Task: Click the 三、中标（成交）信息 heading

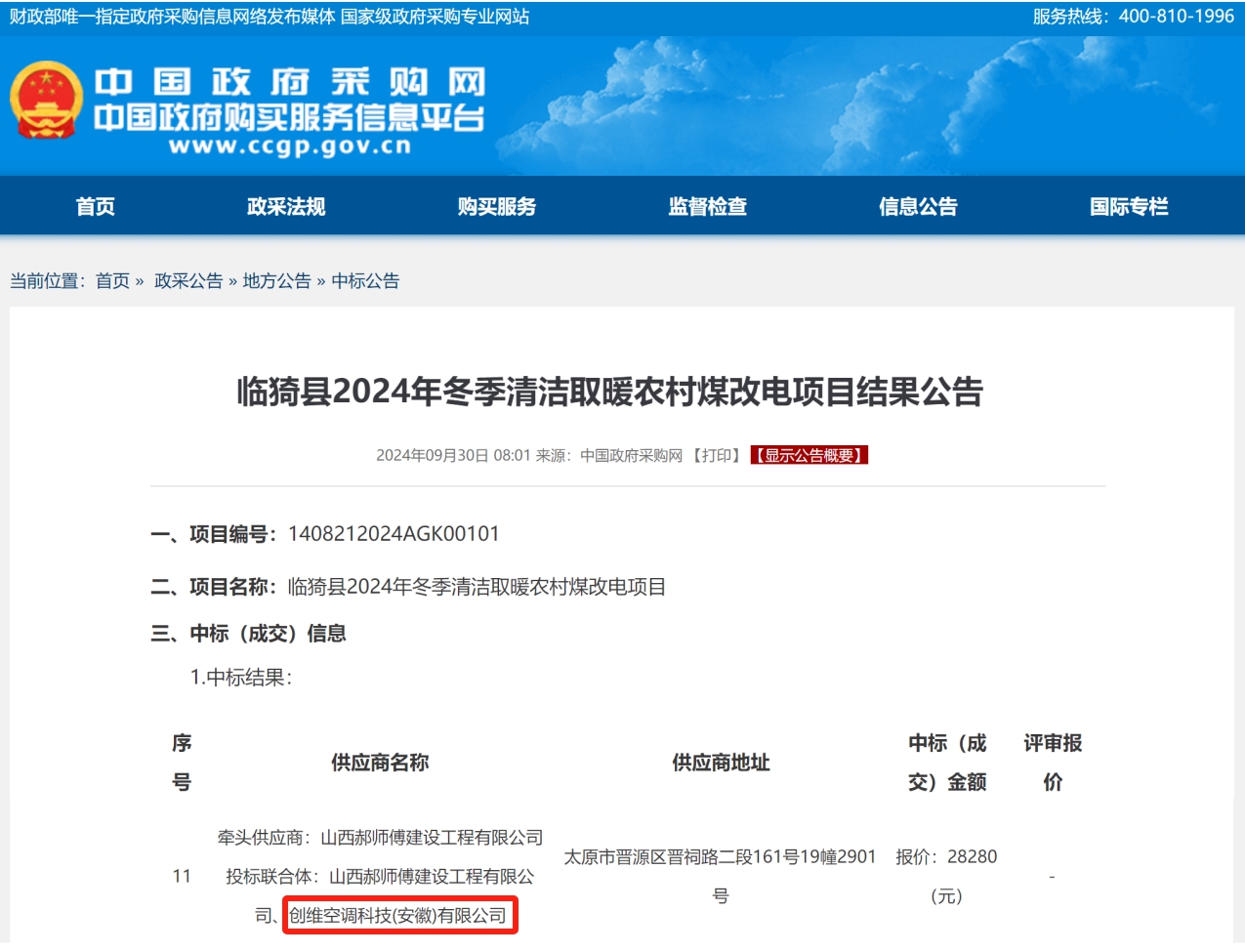Action: pos(248,634)
